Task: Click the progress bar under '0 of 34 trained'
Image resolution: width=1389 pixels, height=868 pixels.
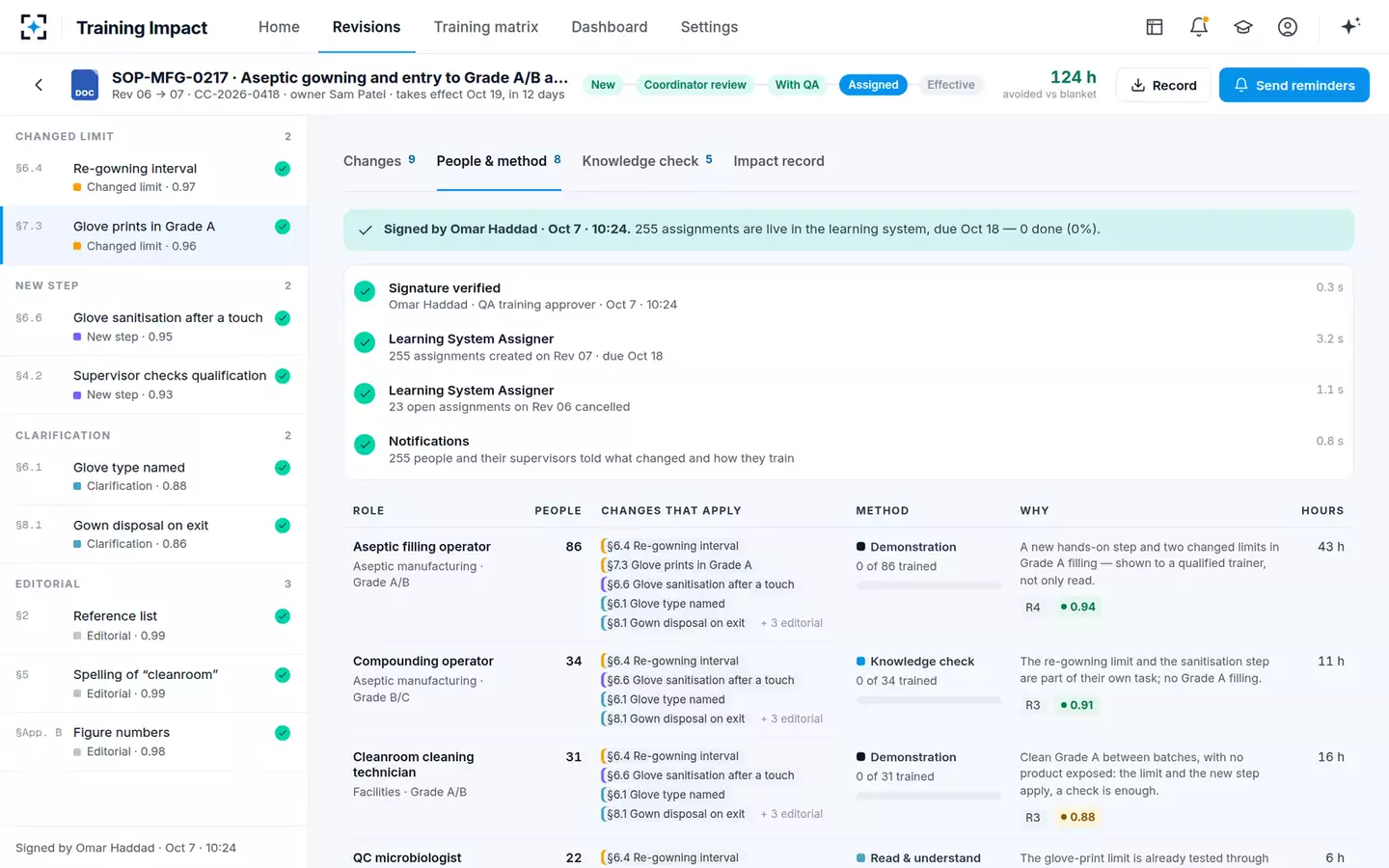Action: (x=928, y=700)
